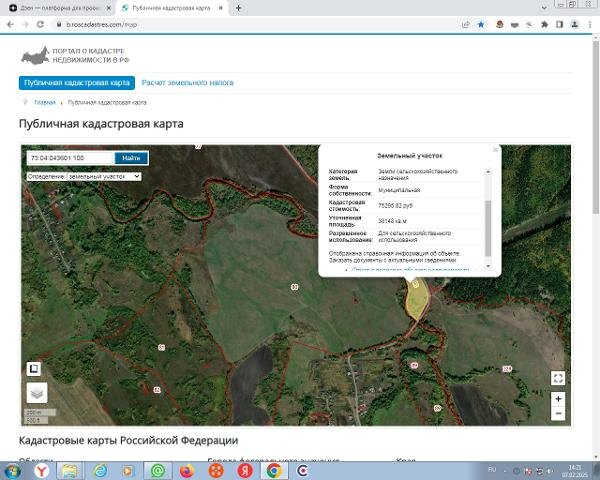Launch Yandex Browser from taskbar
This screenshot has width=600, height=480.
[x=41, y=470]
